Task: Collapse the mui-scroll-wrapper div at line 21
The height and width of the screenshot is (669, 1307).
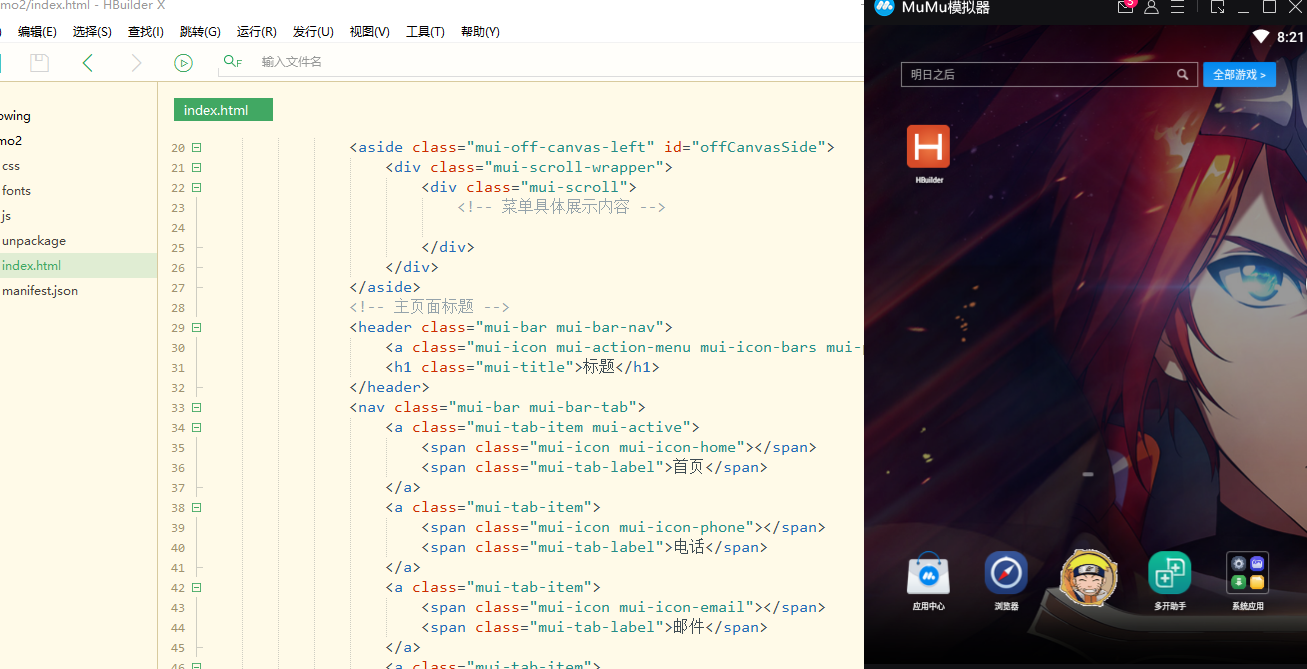Action: click(197, 168)
